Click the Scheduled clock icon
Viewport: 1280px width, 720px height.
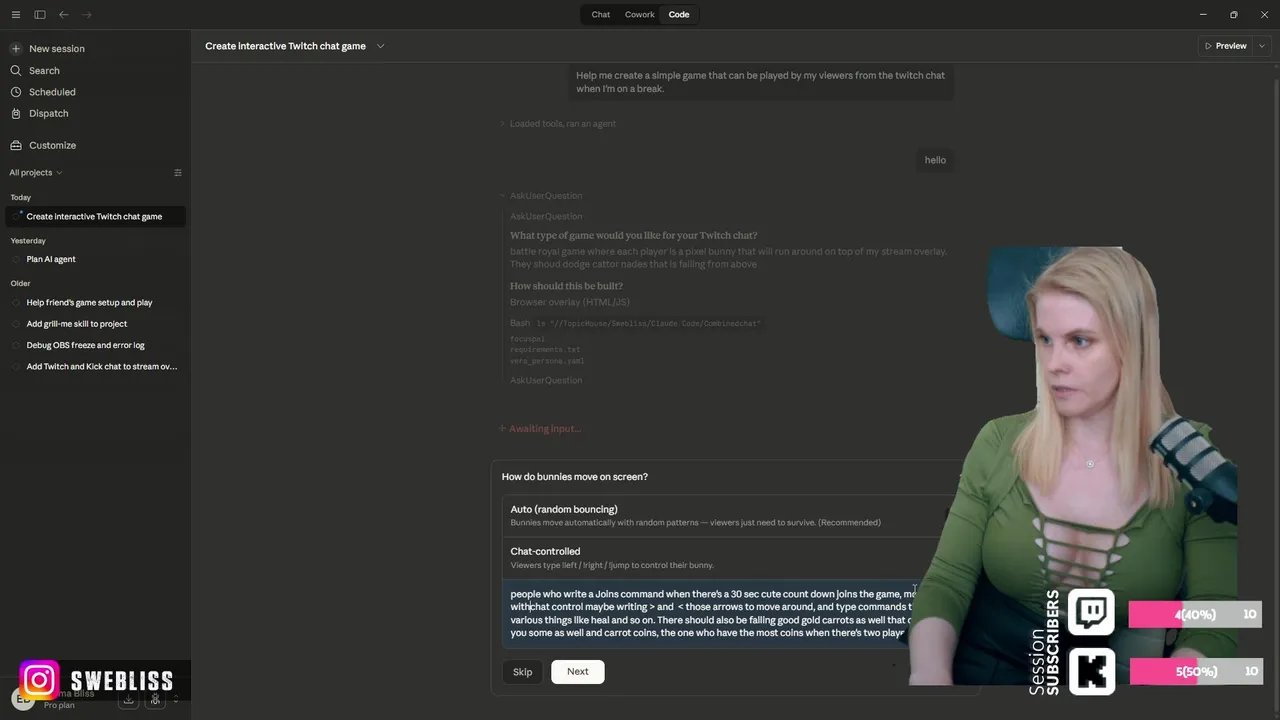pyautogui.click(x=16, y=92)
